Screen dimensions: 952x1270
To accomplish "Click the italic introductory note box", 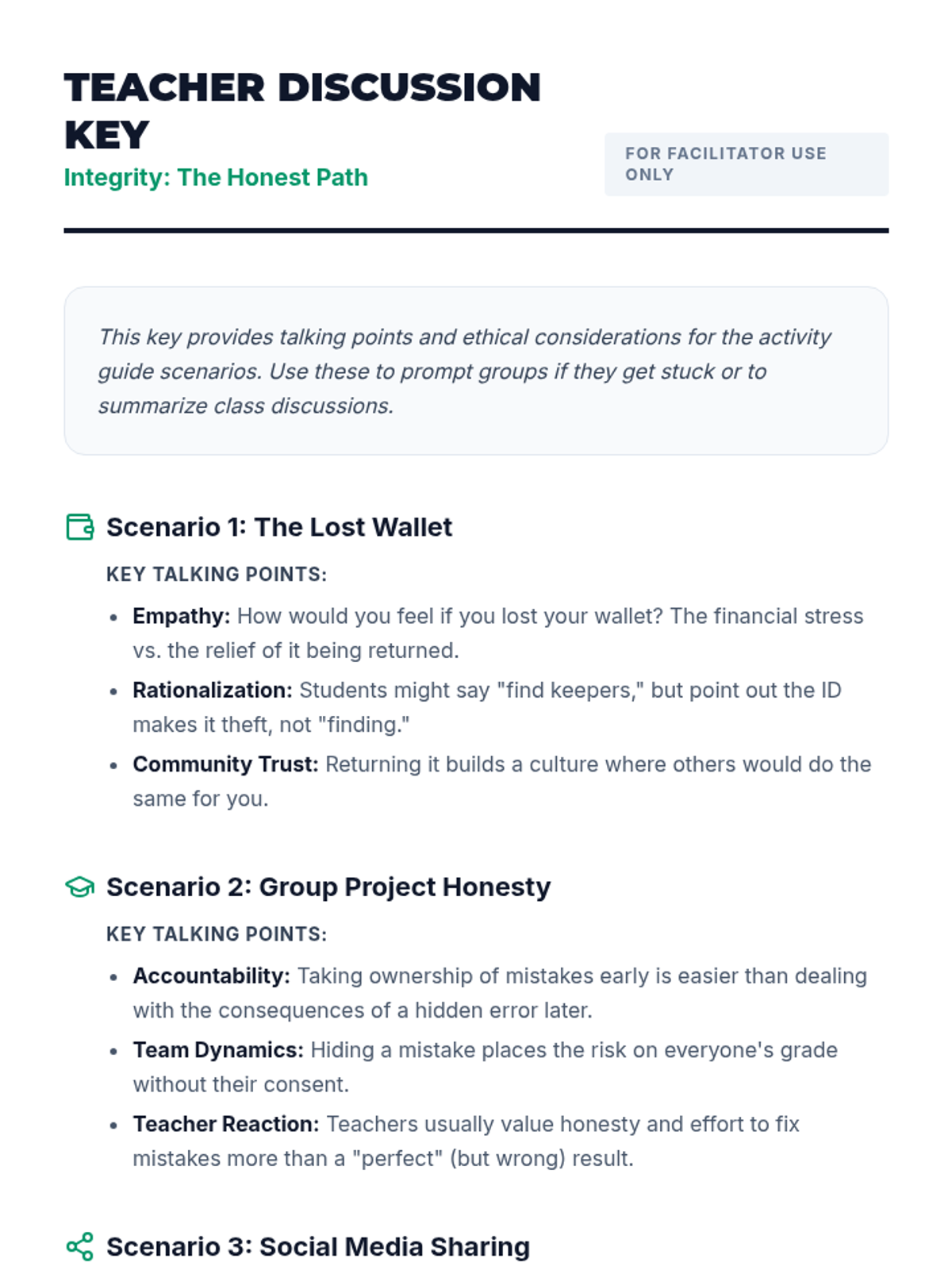I will [x=476, y=371].
